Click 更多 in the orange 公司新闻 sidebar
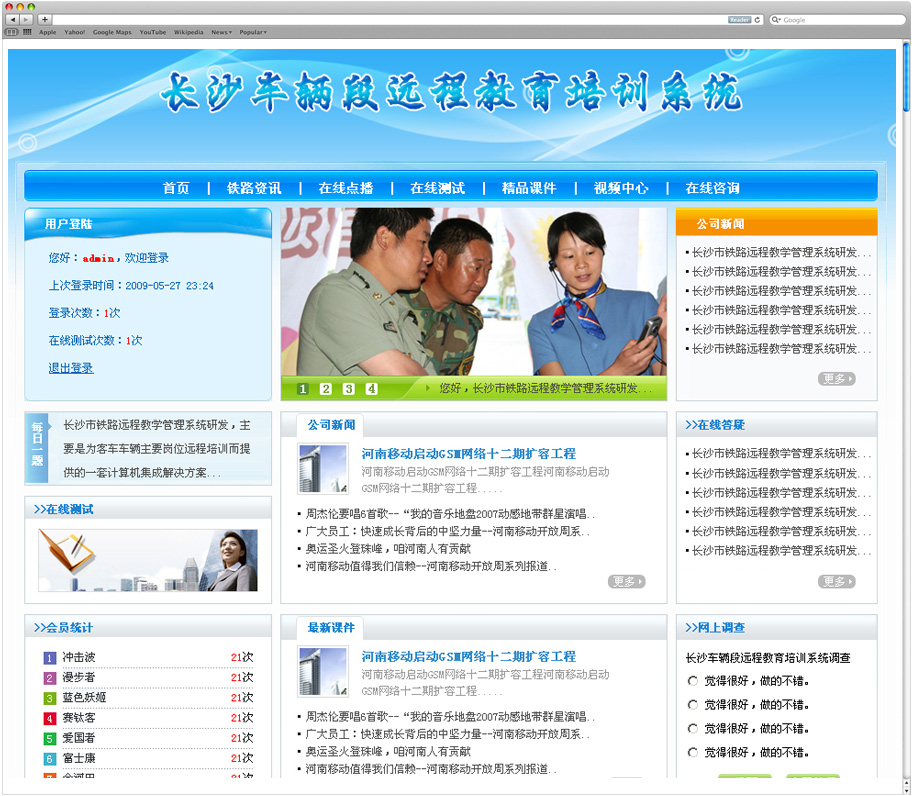Viewport: 914px width, 796px height. click(836, 379)
